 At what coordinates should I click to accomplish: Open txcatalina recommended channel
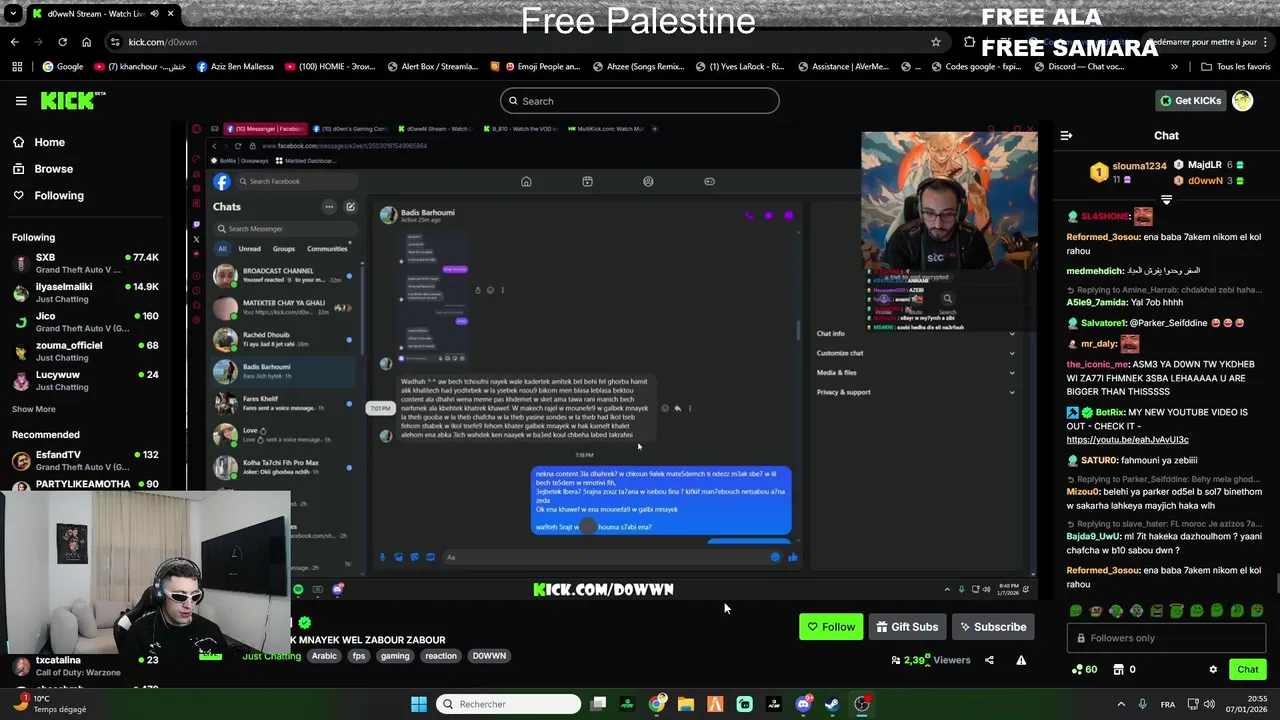tap(85, 666)
